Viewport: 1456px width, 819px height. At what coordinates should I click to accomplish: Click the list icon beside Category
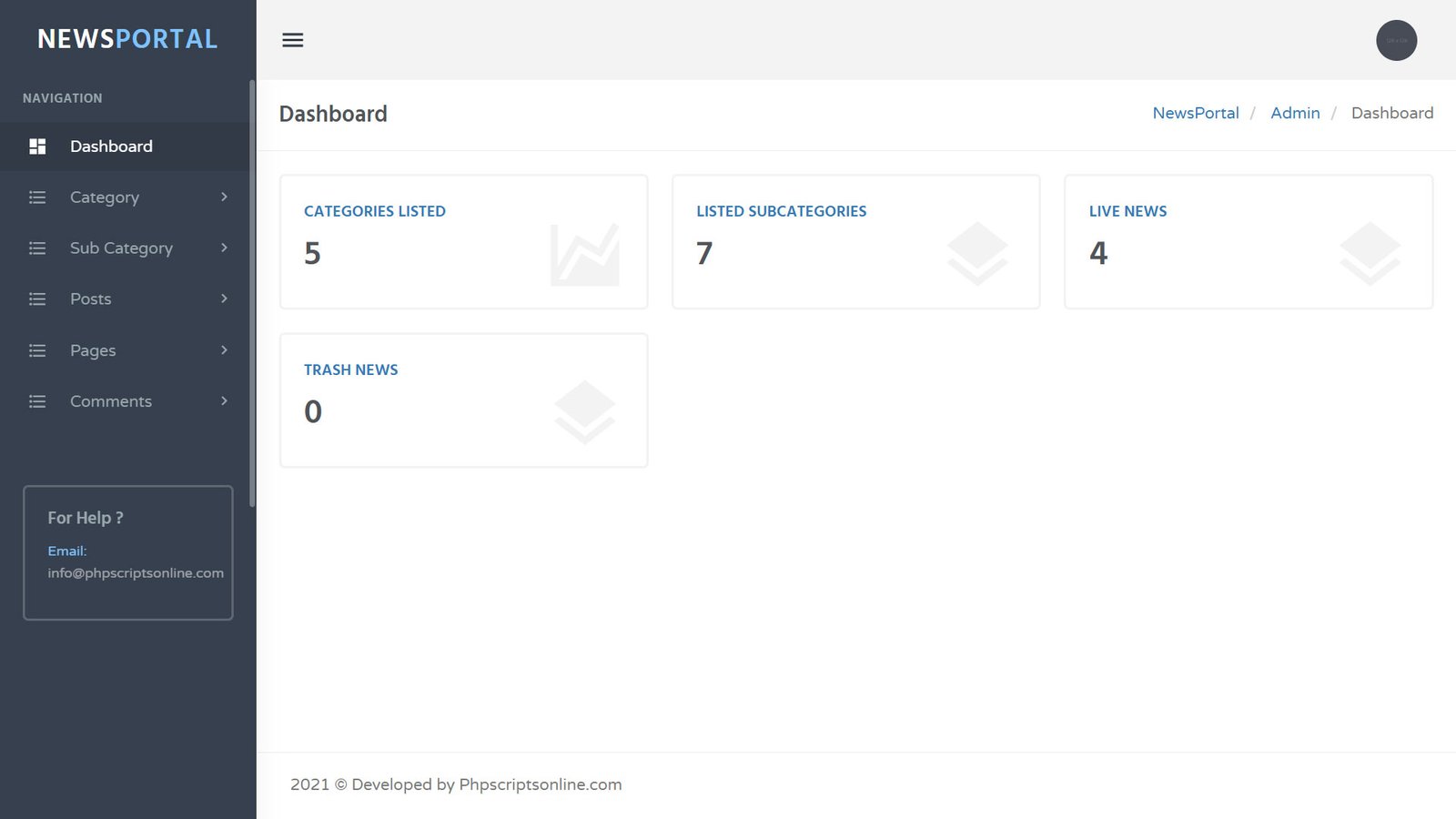pos(37,197)
